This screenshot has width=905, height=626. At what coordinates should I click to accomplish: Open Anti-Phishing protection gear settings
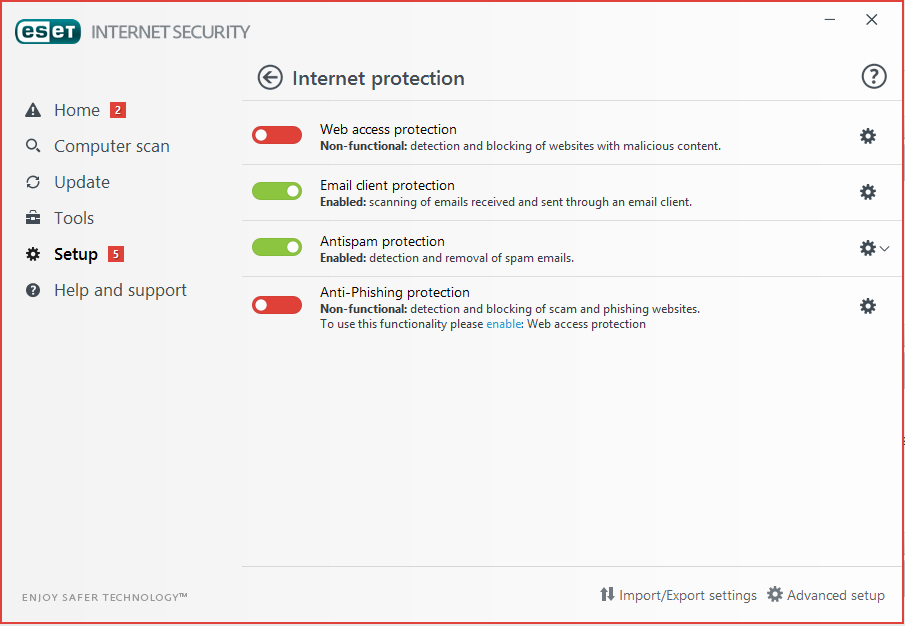pos(867,306)
